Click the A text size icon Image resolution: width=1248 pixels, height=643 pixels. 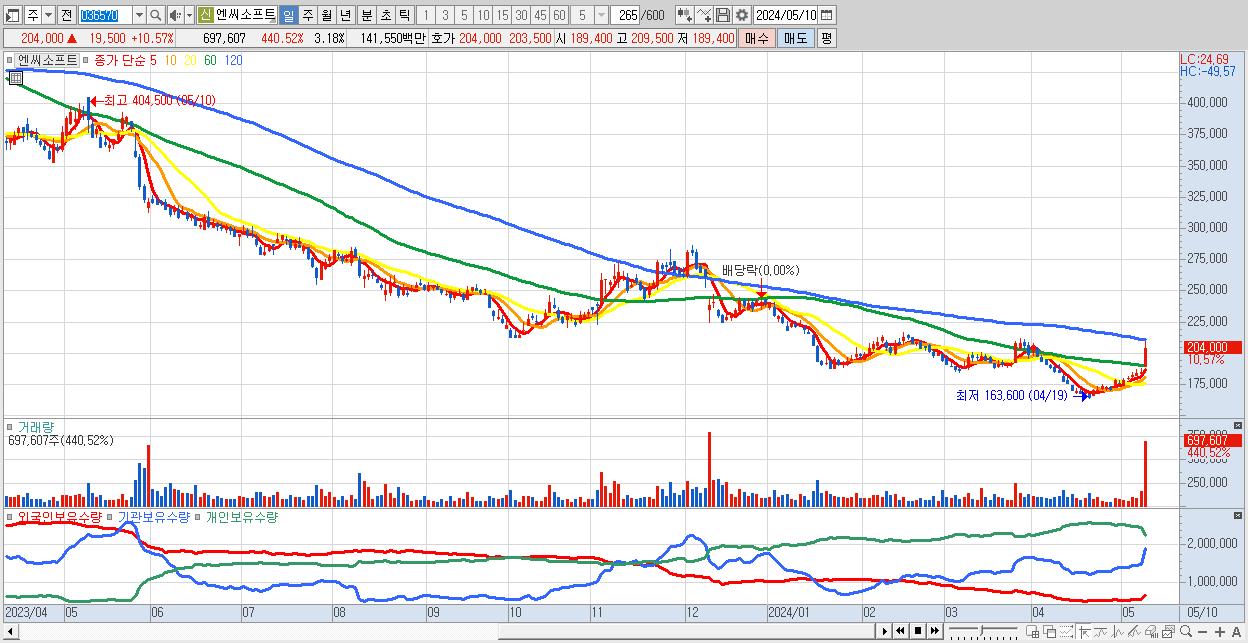(x=1237, y=632)
